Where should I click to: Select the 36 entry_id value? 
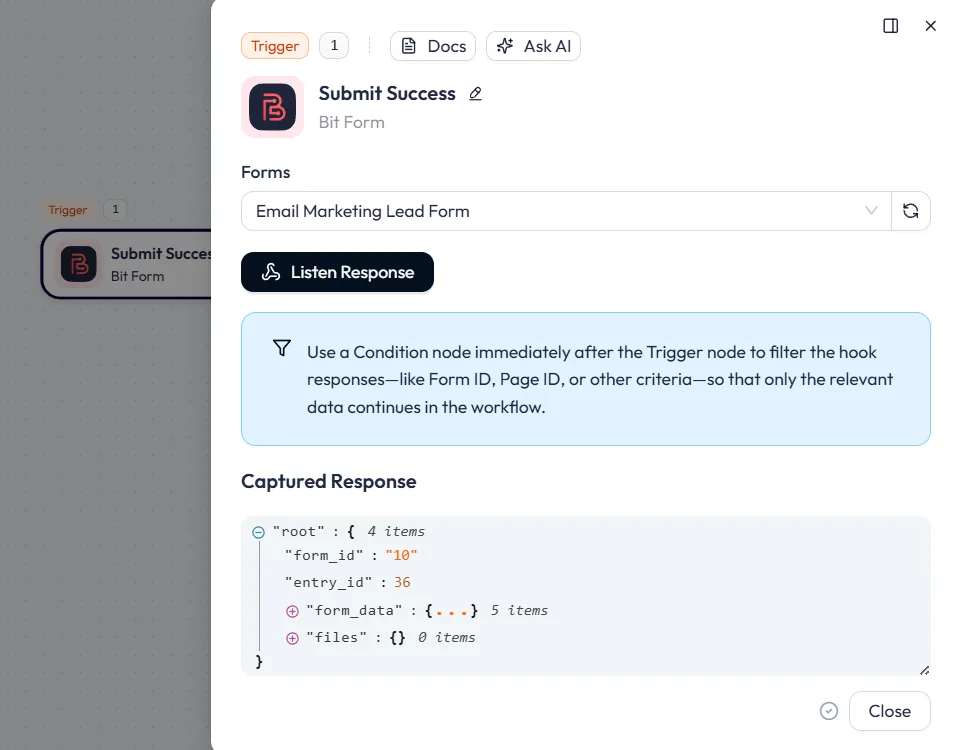(402, 582)
